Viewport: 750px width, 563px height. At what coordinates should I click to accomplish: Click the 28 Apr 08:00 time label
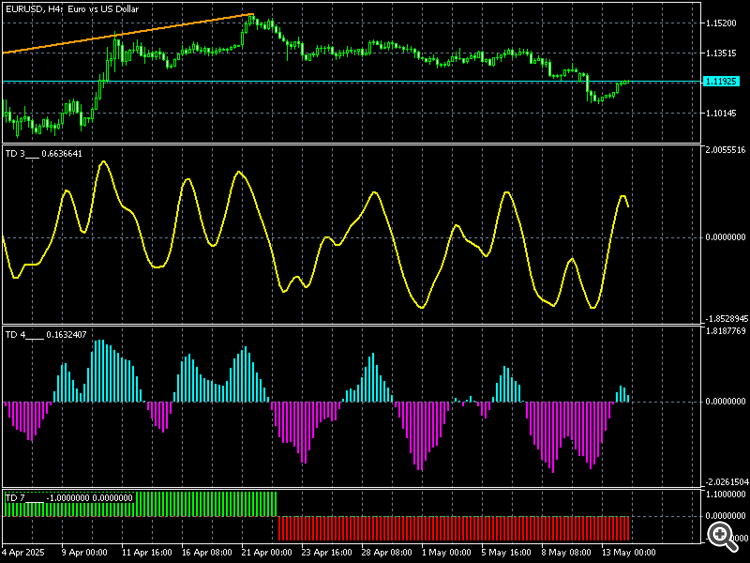click(386, 552)
